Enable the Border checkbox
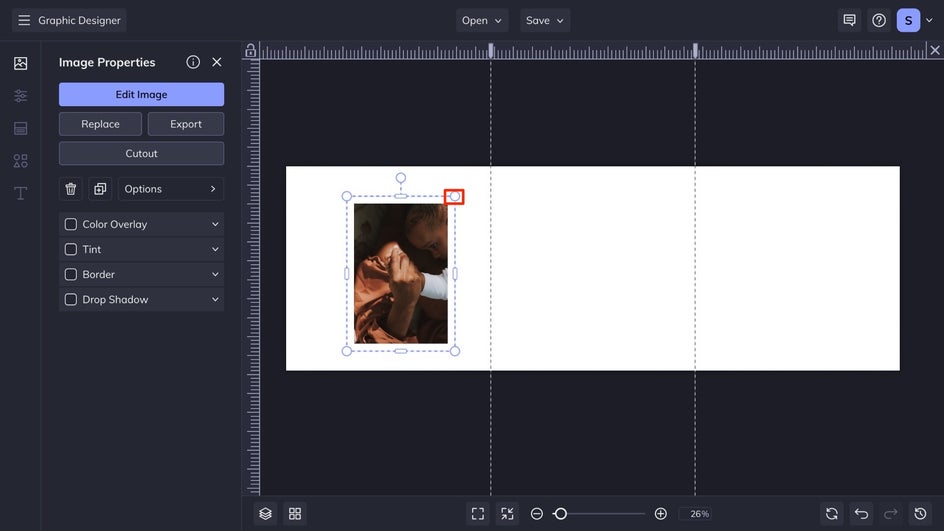944x531 pixels. click(x=70, y=275)
